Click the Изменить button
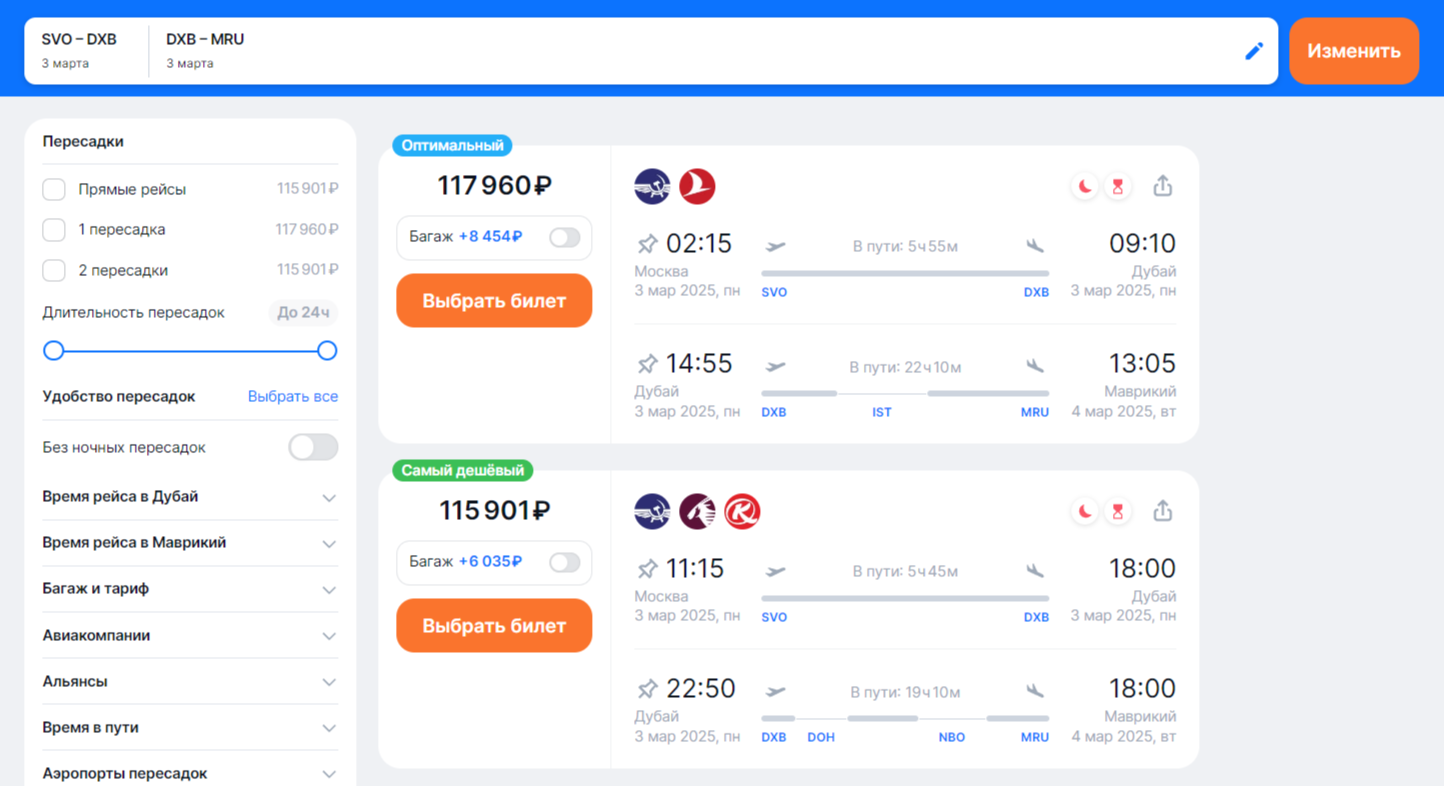The image size is (1444, 786). 1353,51
